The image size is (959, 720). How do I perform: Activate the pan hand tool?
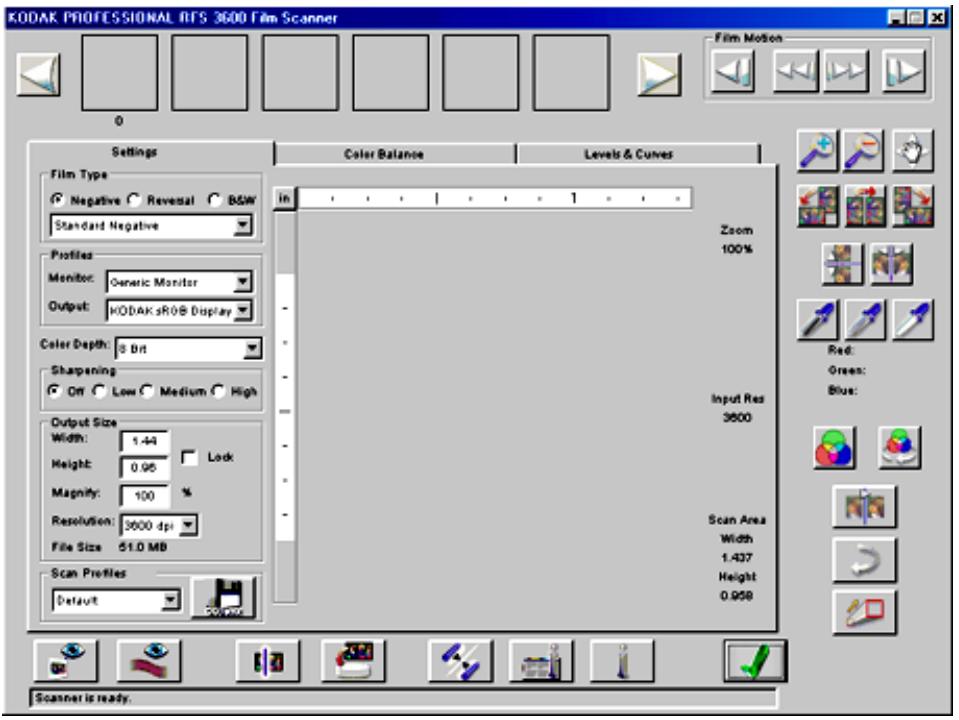[913, 150]
